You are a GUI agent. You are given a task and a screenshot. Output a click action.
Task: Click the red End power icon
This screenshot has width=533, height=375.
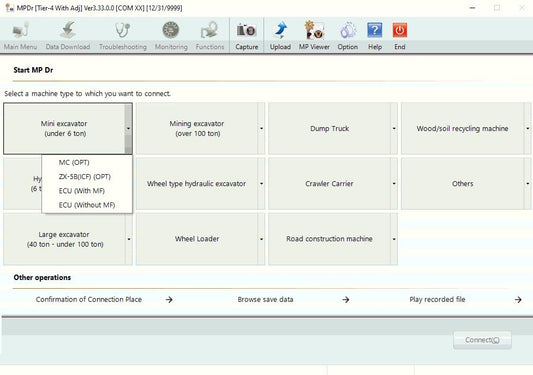(x=400, y=30)
